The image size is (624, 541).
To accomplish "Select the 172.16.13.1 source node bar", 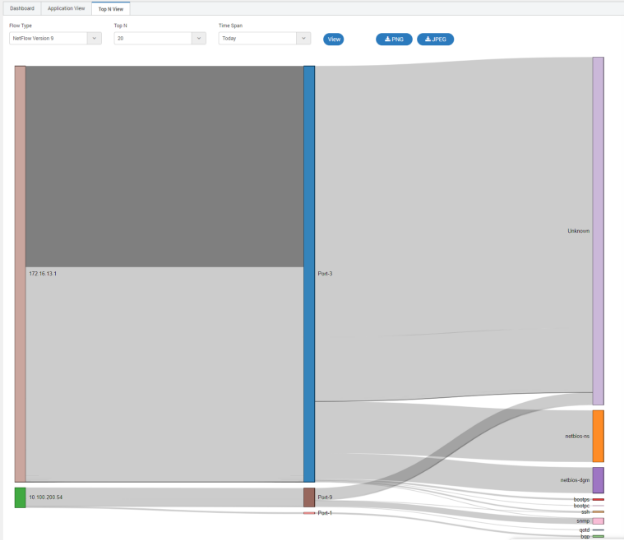I will click(x=20, y=274).
